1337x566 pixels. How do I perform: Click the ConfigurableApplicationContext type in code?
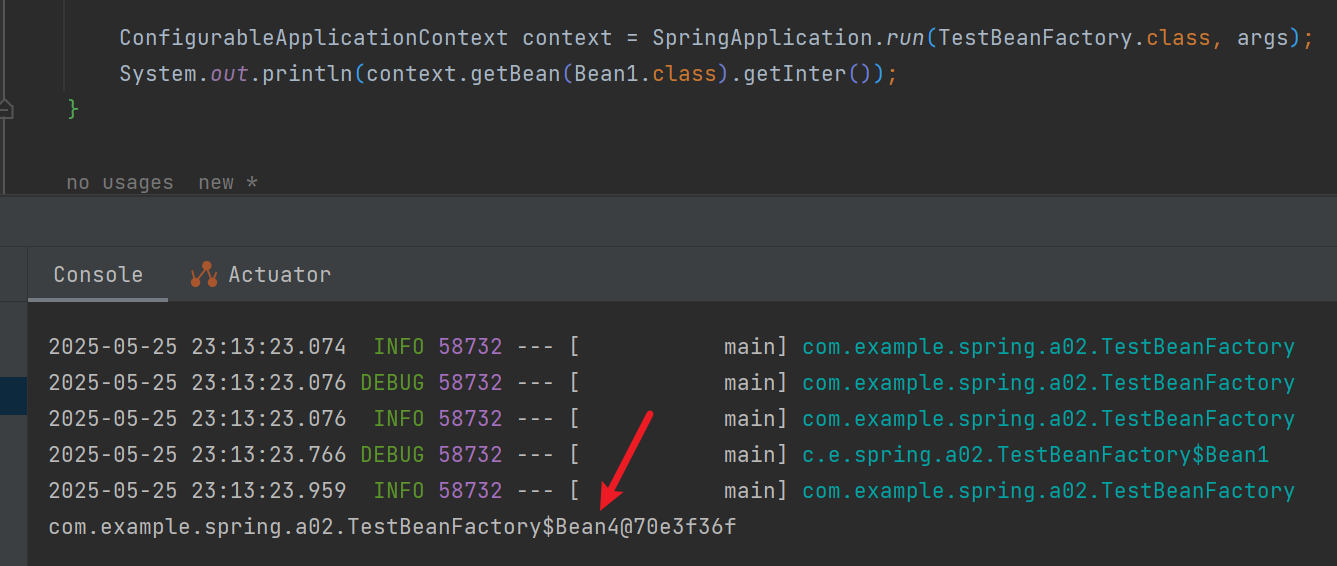[x=314, y=38]
